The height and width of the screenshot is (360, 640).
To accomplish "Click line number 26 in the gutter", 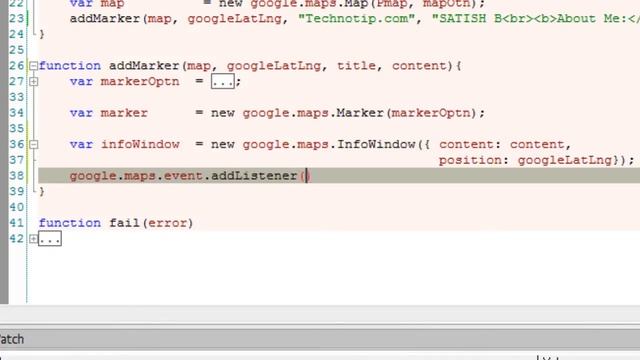I will pos(17,66).
